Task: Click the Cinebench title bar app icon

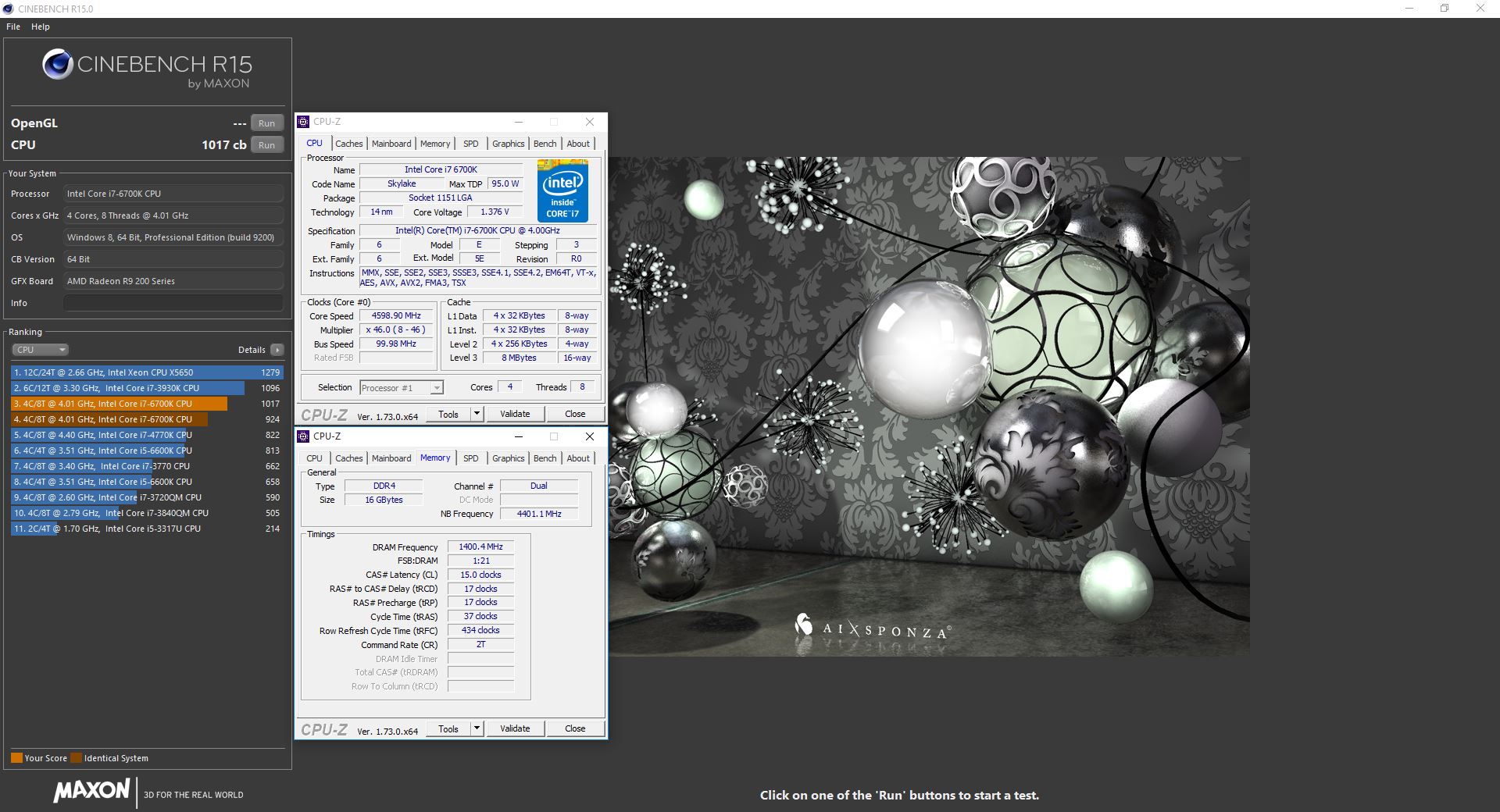Action: [8, 9]
